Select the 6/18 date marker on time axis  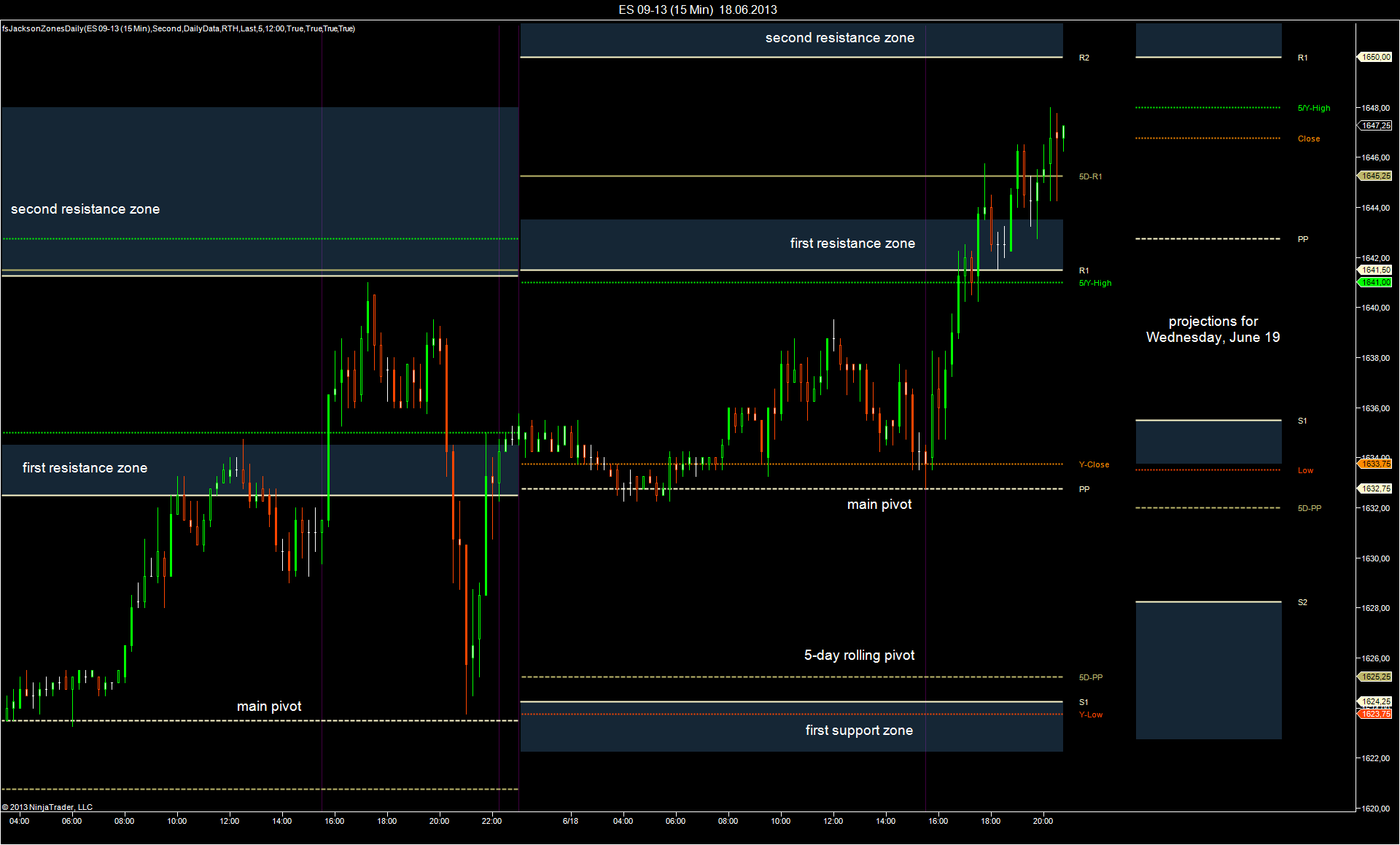570,821
